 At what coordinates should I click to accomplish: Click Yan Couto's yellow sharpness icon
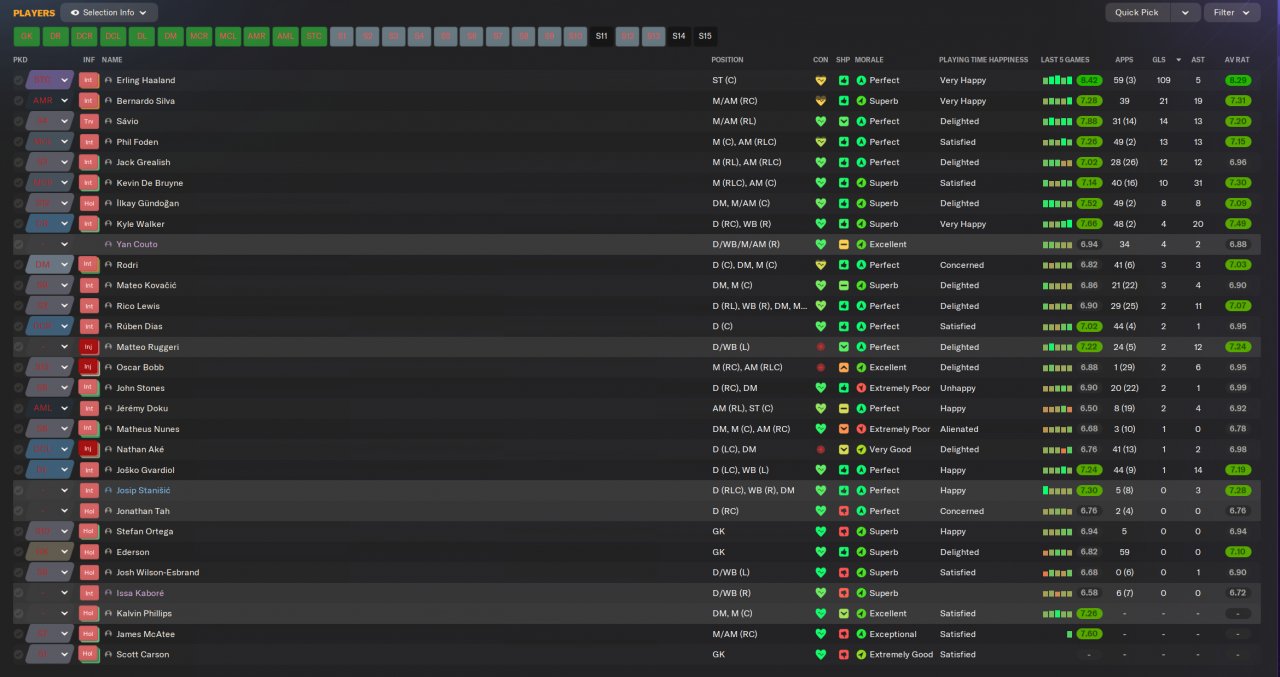click(844, 244)
